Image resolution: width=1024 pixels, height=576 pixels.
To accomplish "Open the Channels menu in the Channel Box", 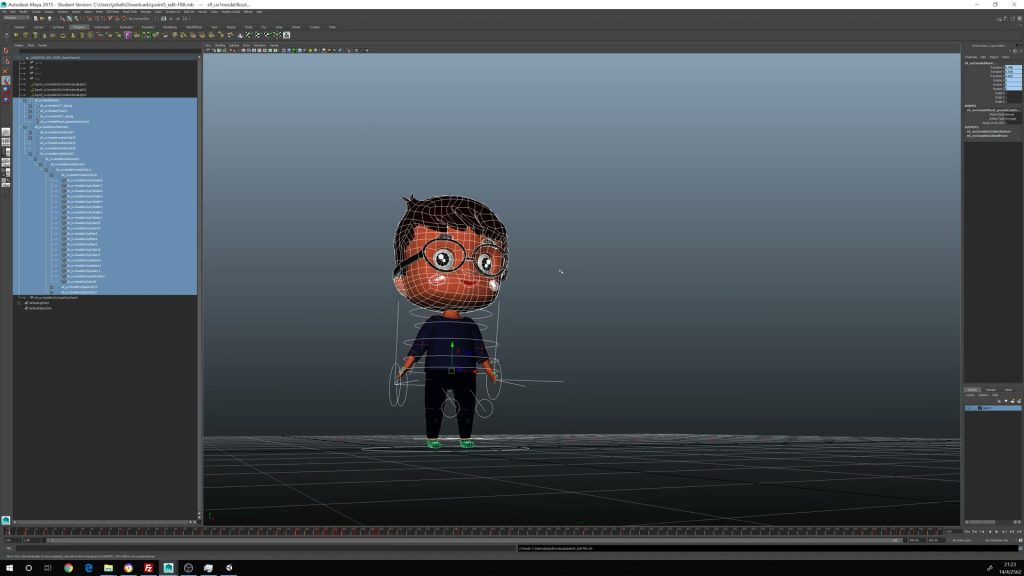I will click(x=971, y=57).
